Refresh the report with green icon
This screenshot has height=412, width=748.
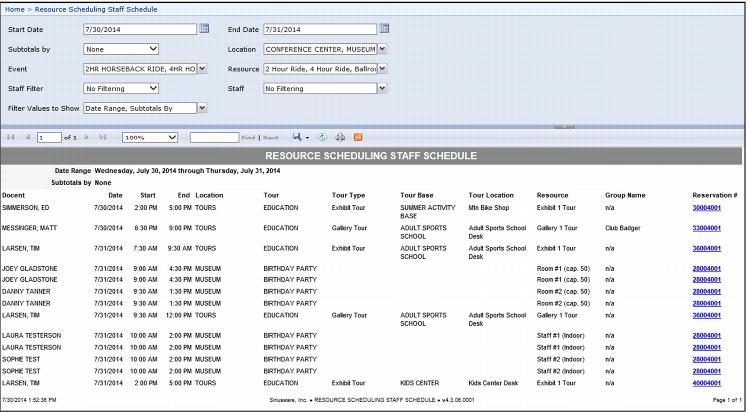[321, 136]
